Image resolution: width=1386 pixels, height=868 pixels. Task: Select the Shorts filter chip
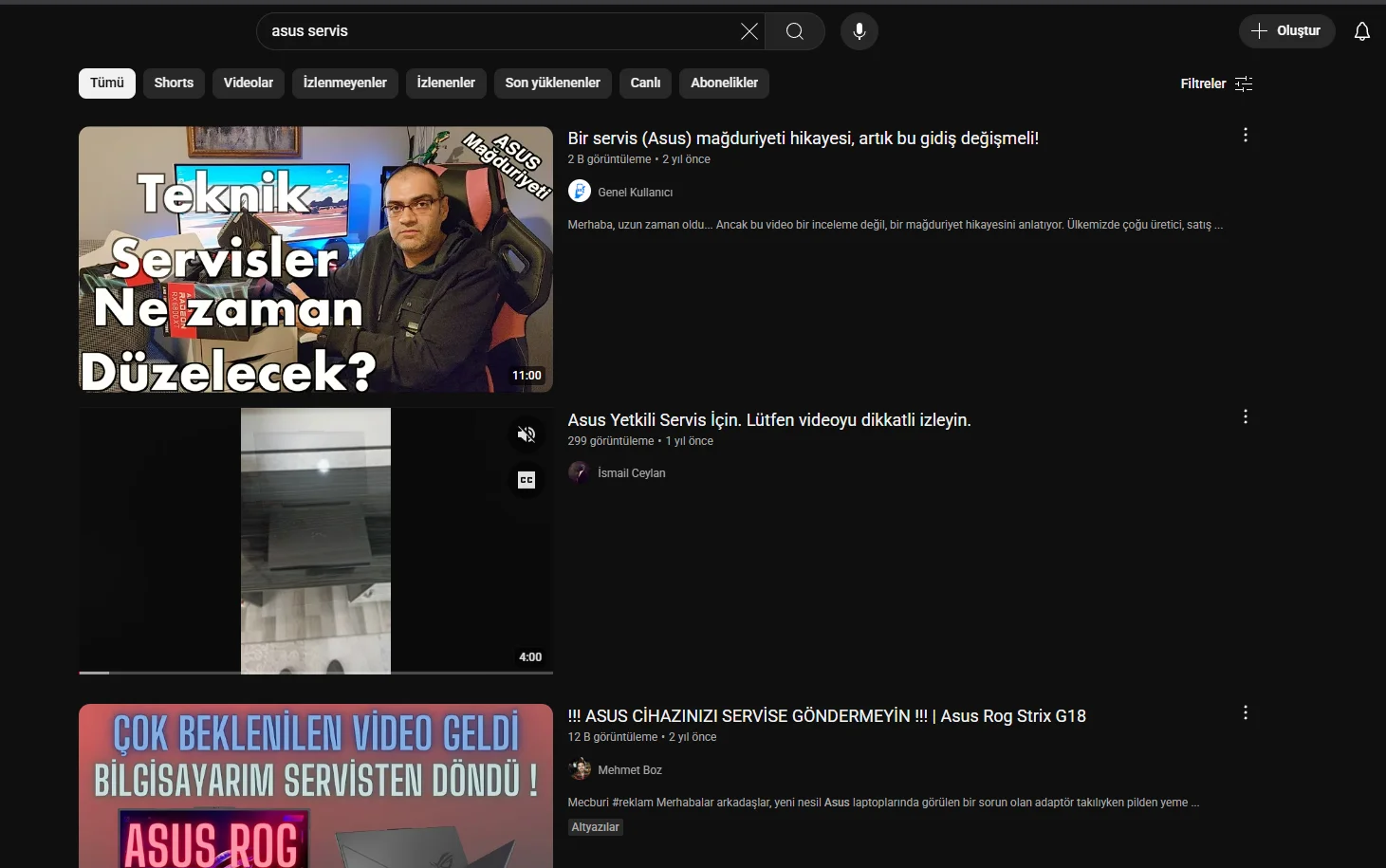click(174, 83)
